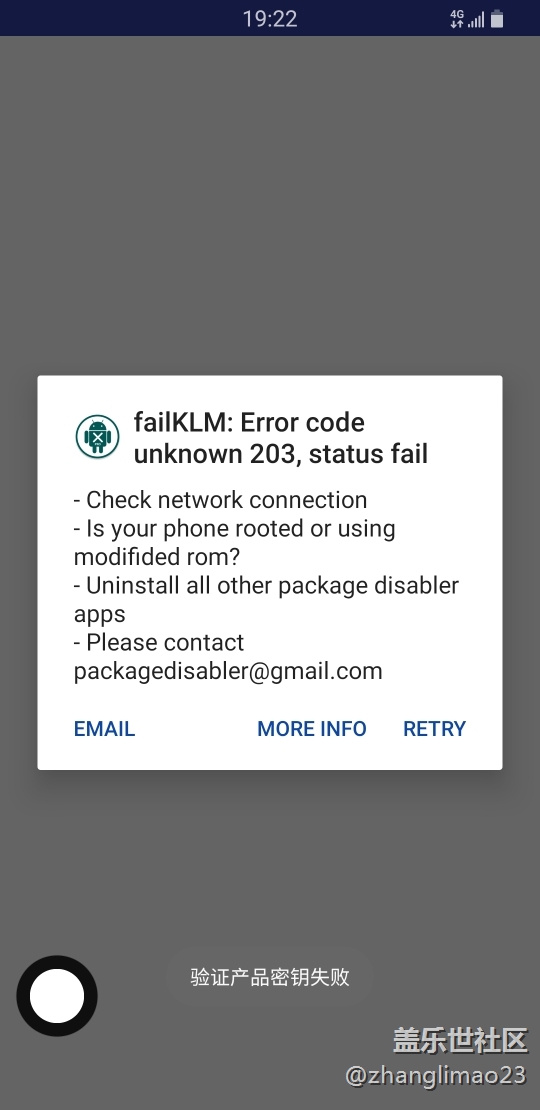Tap the Package Disabler android icon

click(x=98, y=437)
